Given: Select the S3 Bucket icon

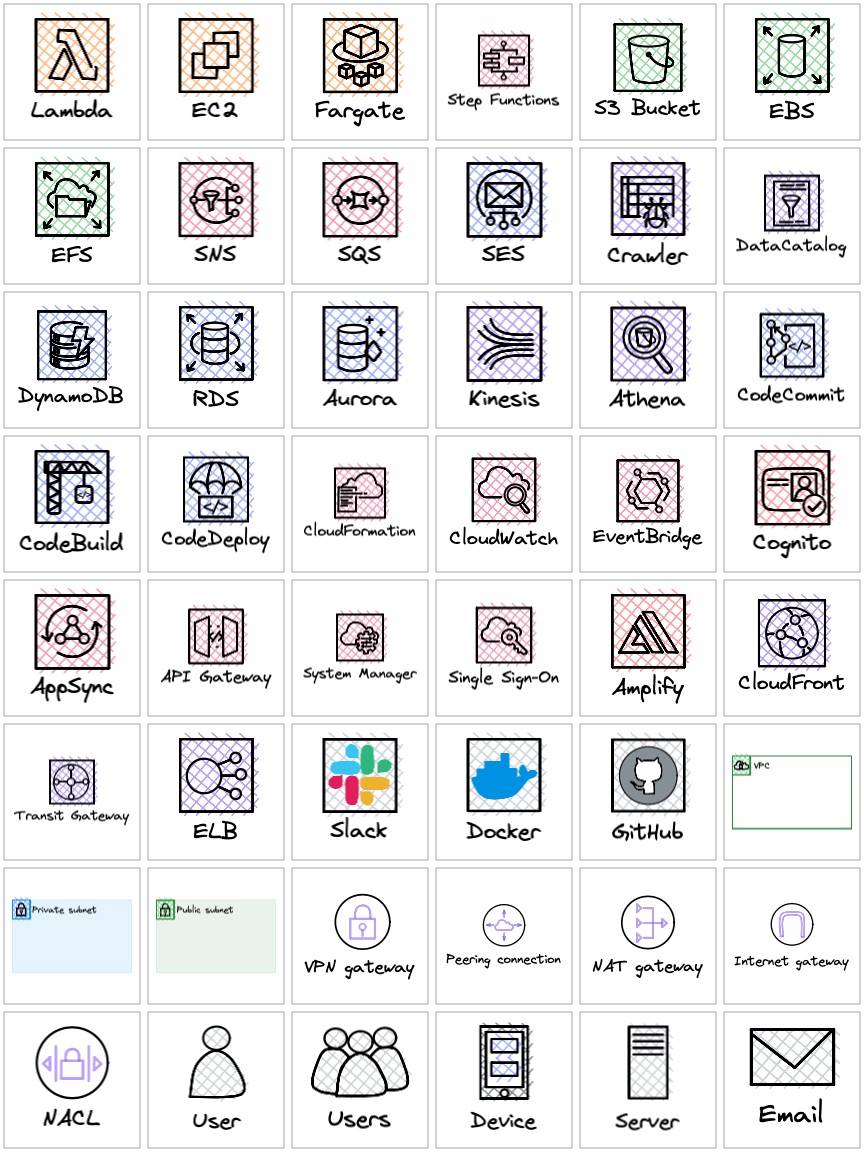Looking at the screenshot, I should coord(648,57).
